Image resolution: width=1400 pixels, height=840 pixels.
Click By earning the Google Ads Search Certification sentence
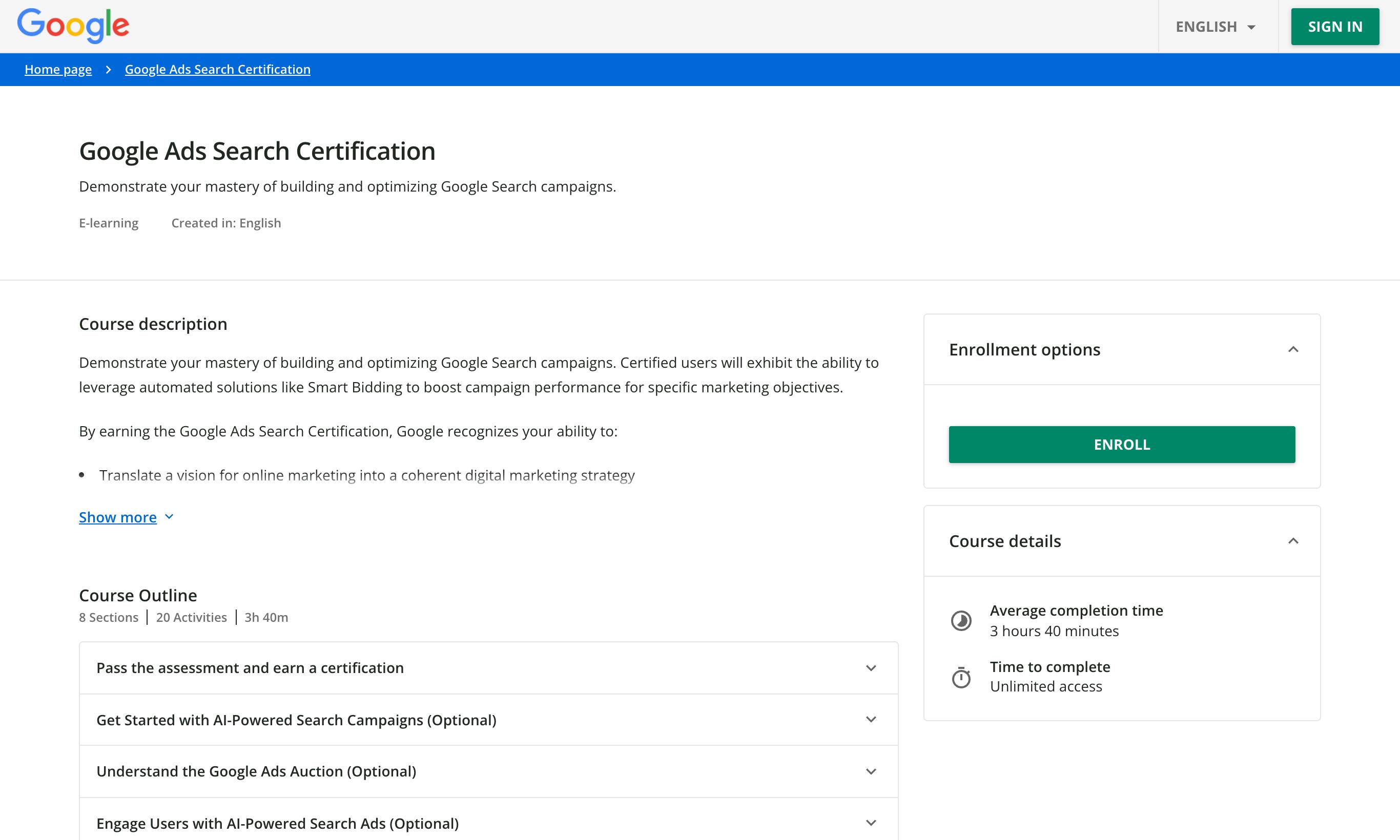click(x=348, y=431)
